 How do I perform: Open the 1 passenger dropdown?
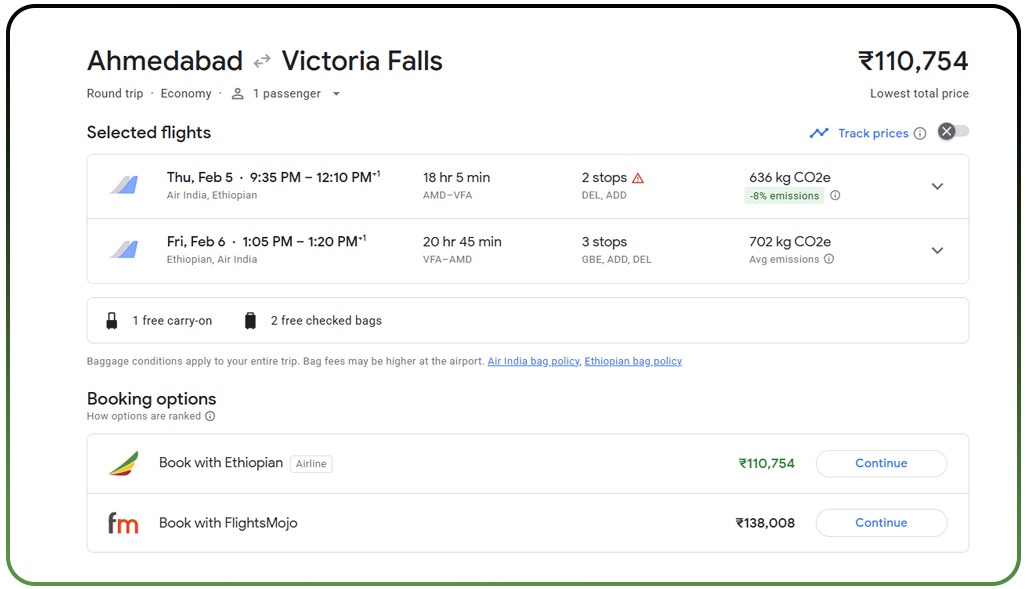[x=336, y=93]
